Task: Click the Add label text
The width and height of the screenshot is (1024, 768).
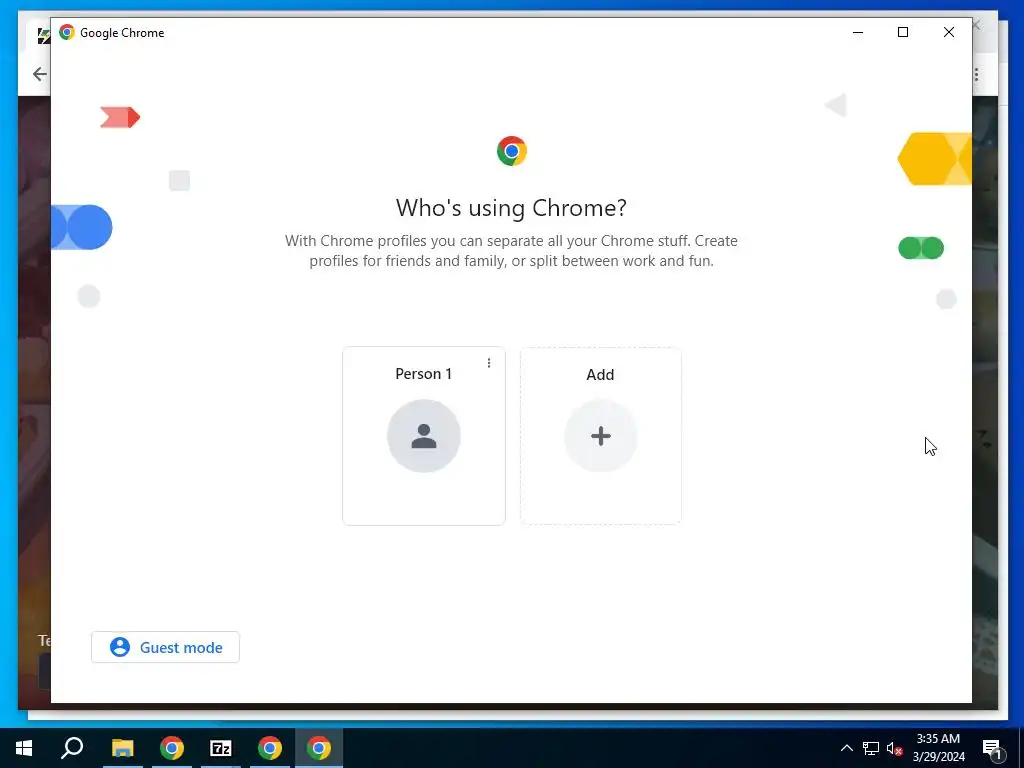Action: coord(600,374)
